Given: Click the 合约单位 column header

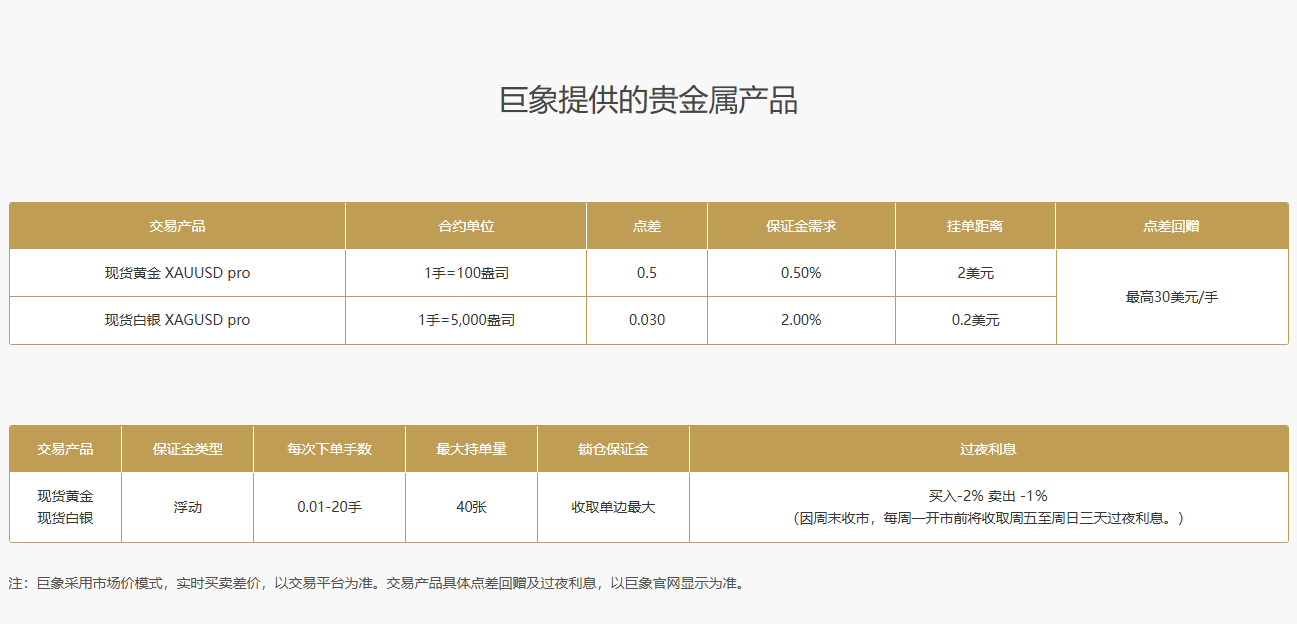Looking at the screenshot, I should pos(466,226).
